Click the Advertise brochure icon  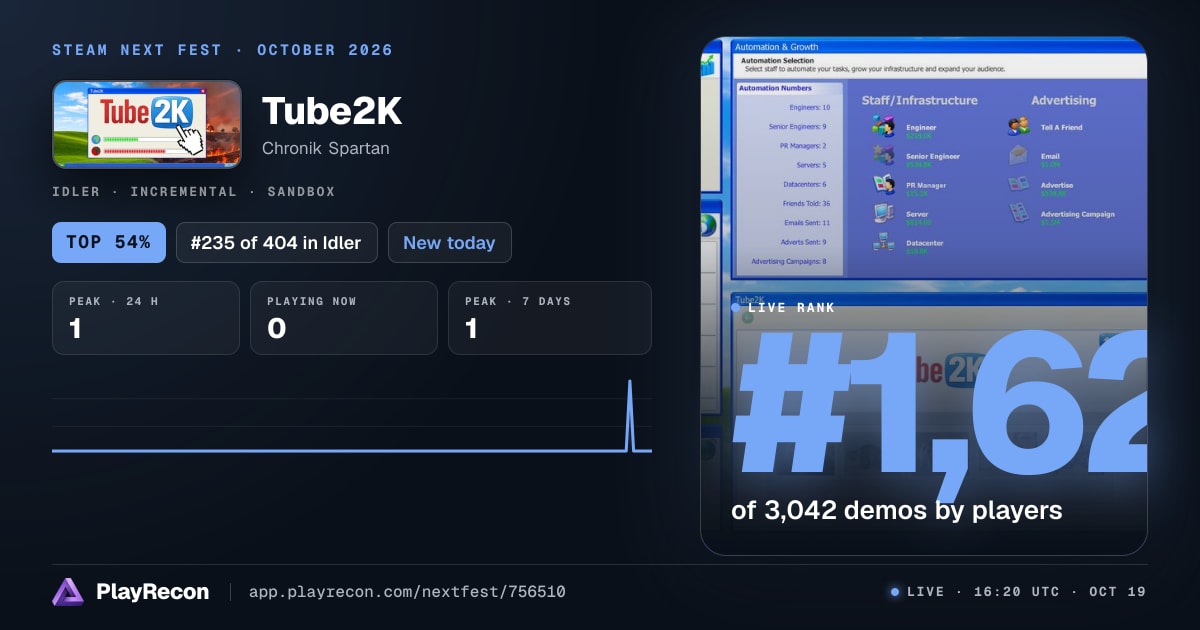(1018, 184)
